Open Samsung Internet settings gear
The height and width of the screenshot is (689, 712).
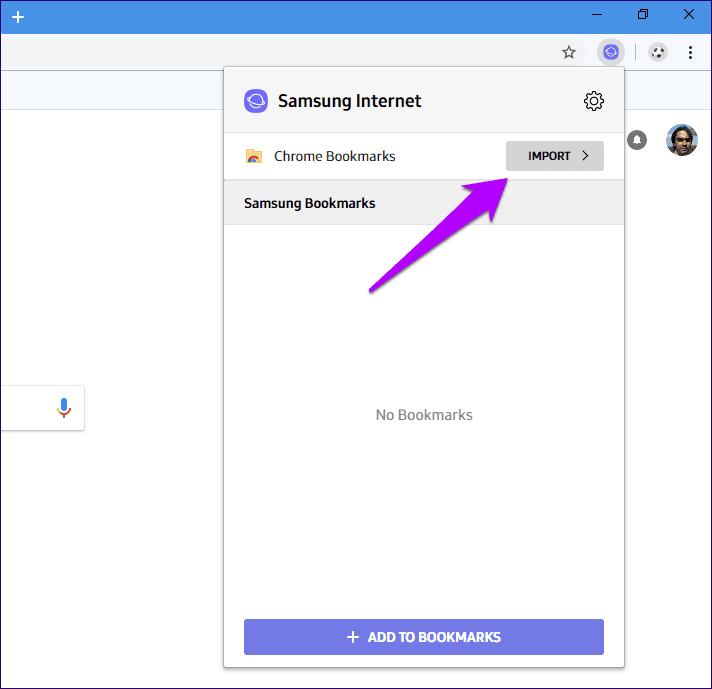coord(593,101)
